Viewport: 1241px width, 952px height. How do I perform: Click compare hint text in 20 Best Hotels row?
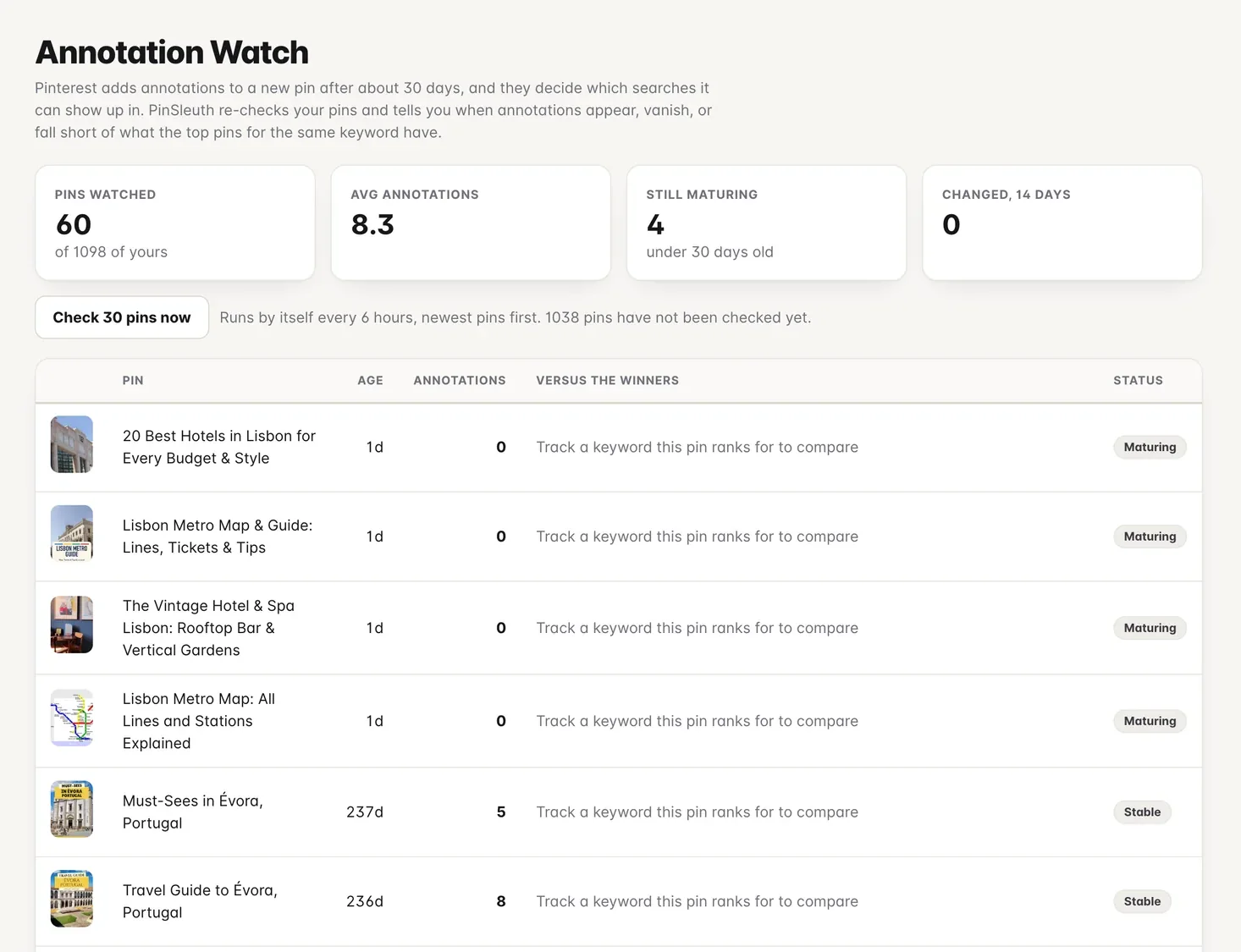coord(697,447)
